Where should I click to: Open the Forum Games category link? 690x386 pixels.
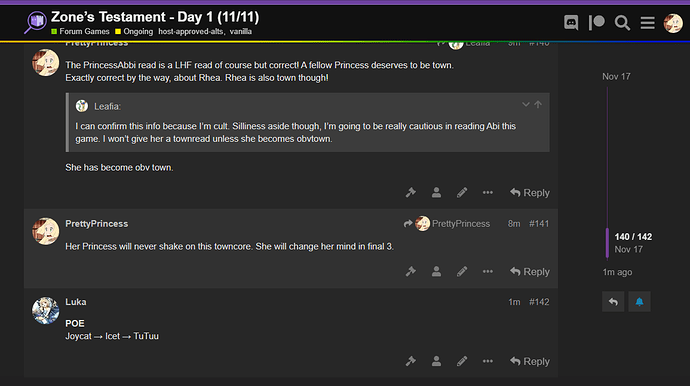pos(81,31)
